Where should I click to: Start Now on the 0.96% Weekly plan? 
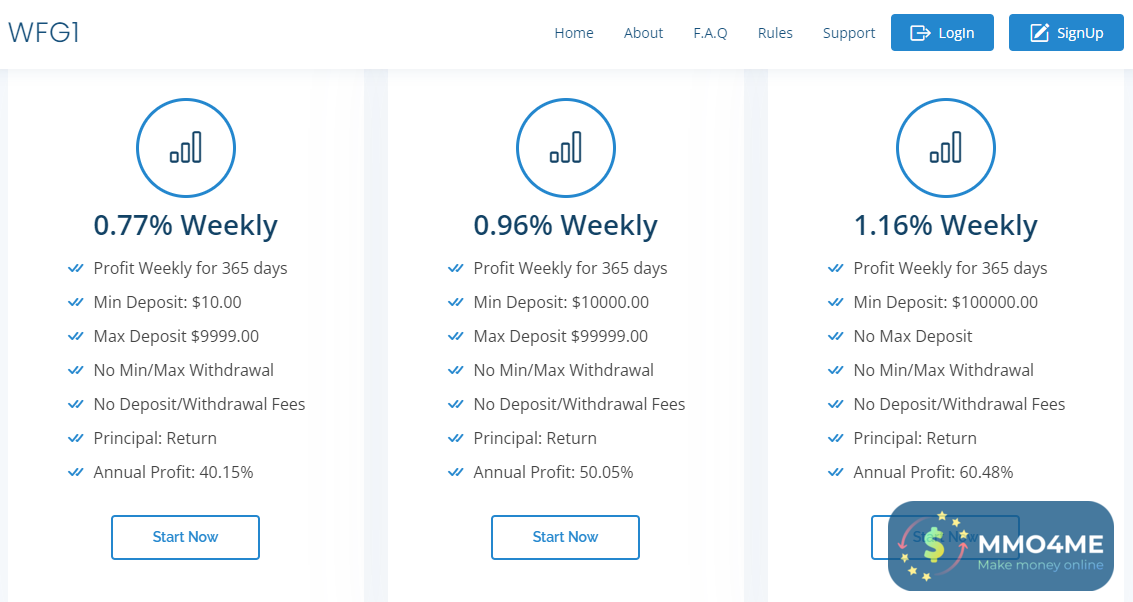click(565, 537)
